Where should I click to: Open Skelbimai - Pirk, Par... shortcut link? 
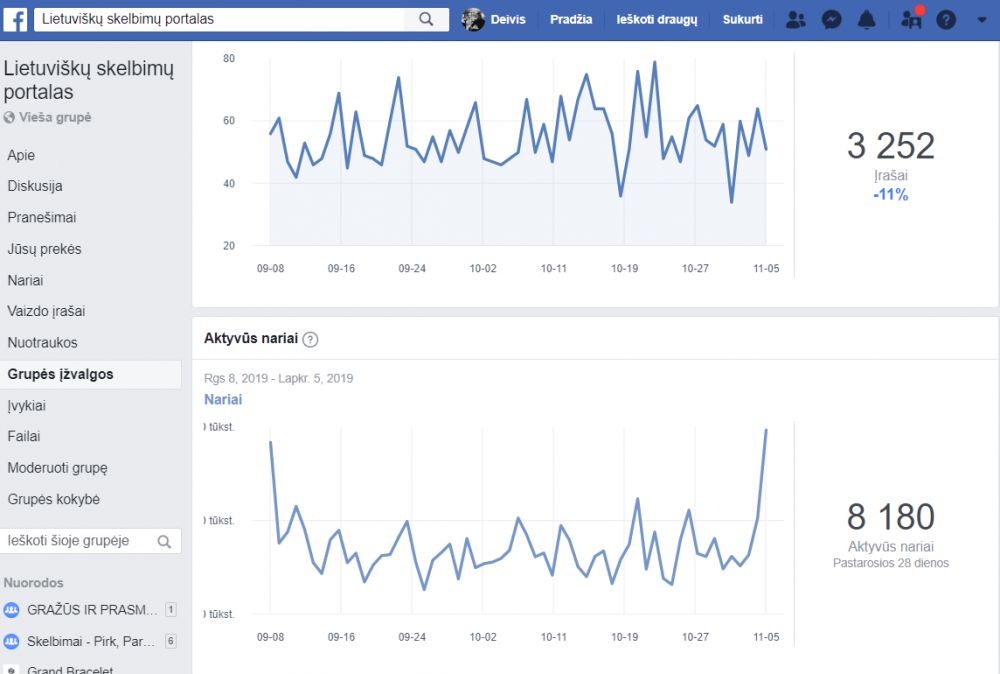pyautogui.click(x=91, y=641)
